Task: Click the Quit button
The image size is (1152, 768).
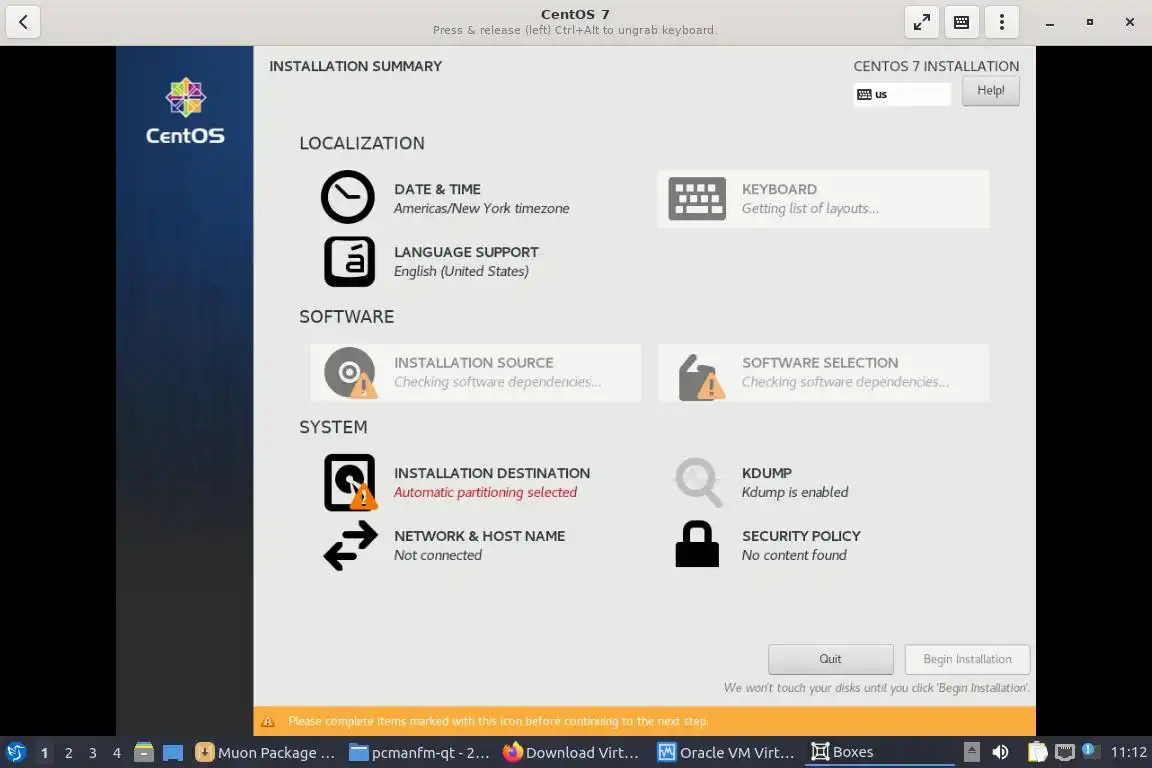Action: point(830,659)
